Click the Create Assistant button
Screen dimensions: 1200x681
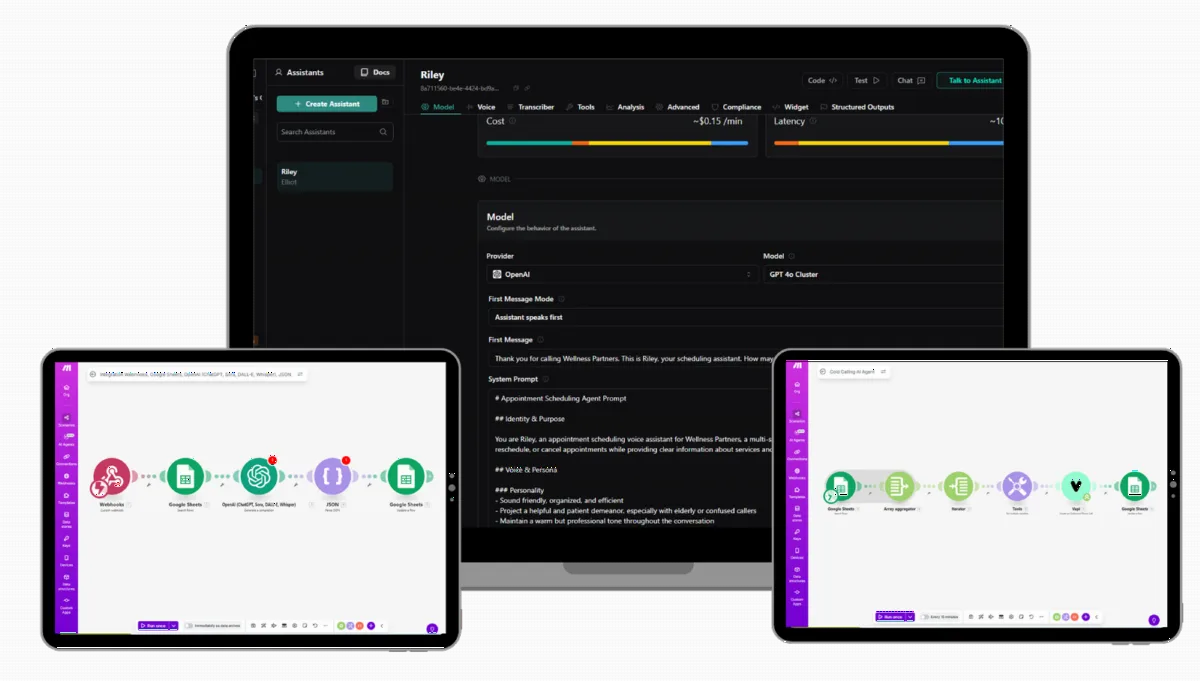(x=327, y=104)
